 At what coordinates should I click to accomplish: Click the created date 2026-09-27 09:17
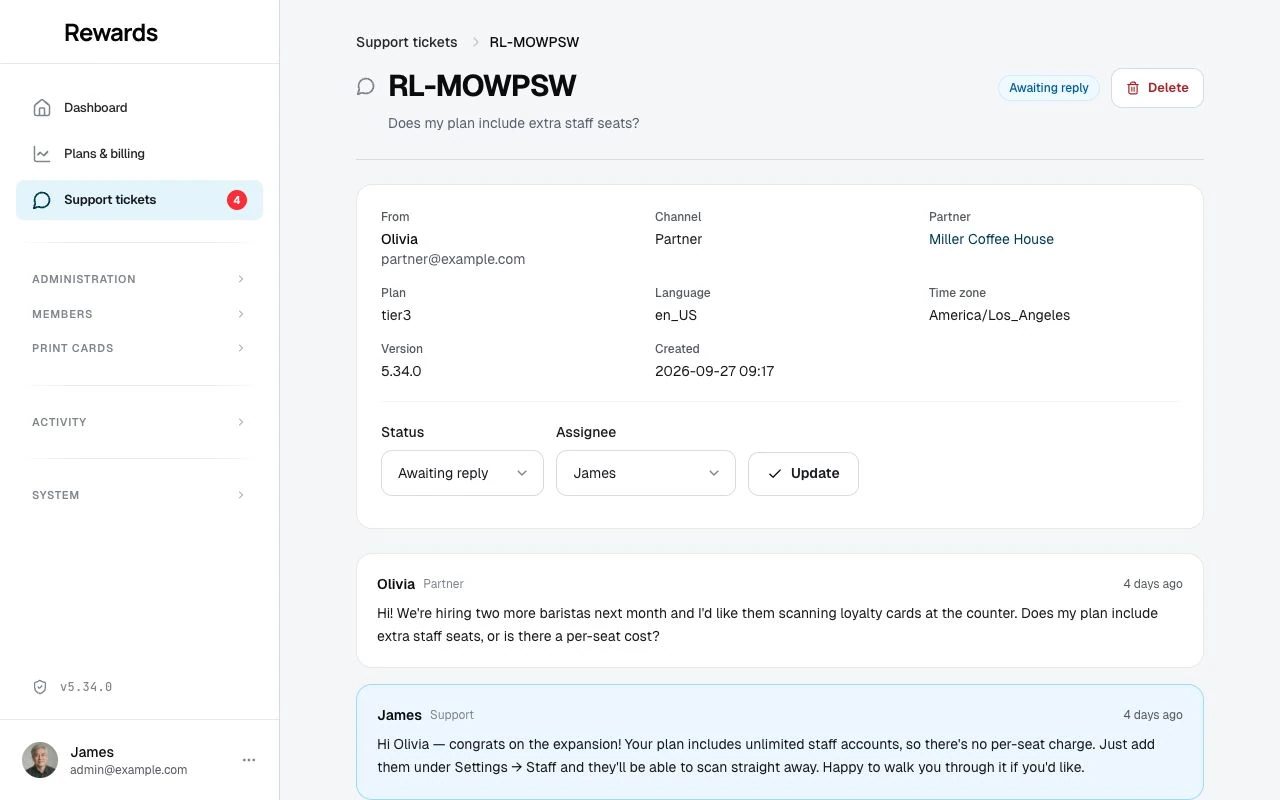tap(714, 371)
